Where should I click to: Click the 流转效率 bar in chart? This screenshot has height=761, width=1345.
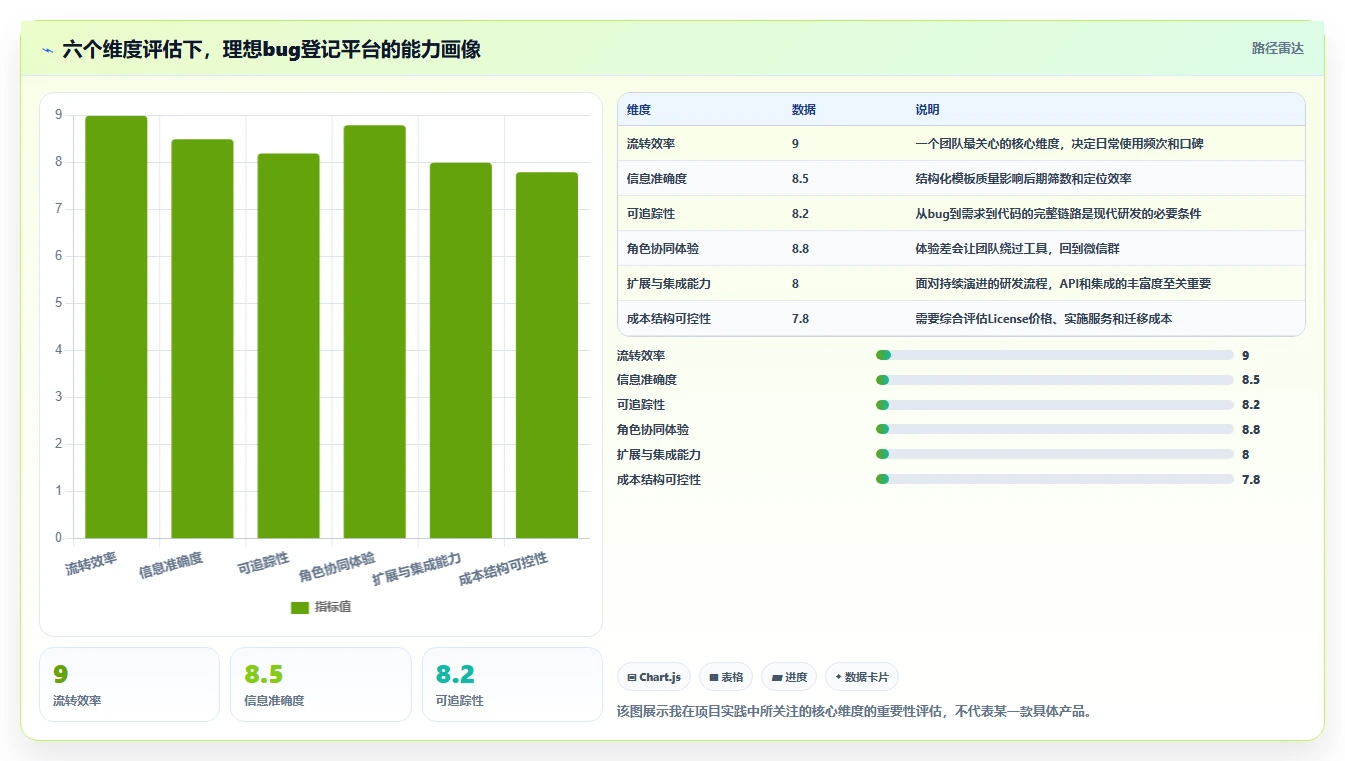pos(116,327)
